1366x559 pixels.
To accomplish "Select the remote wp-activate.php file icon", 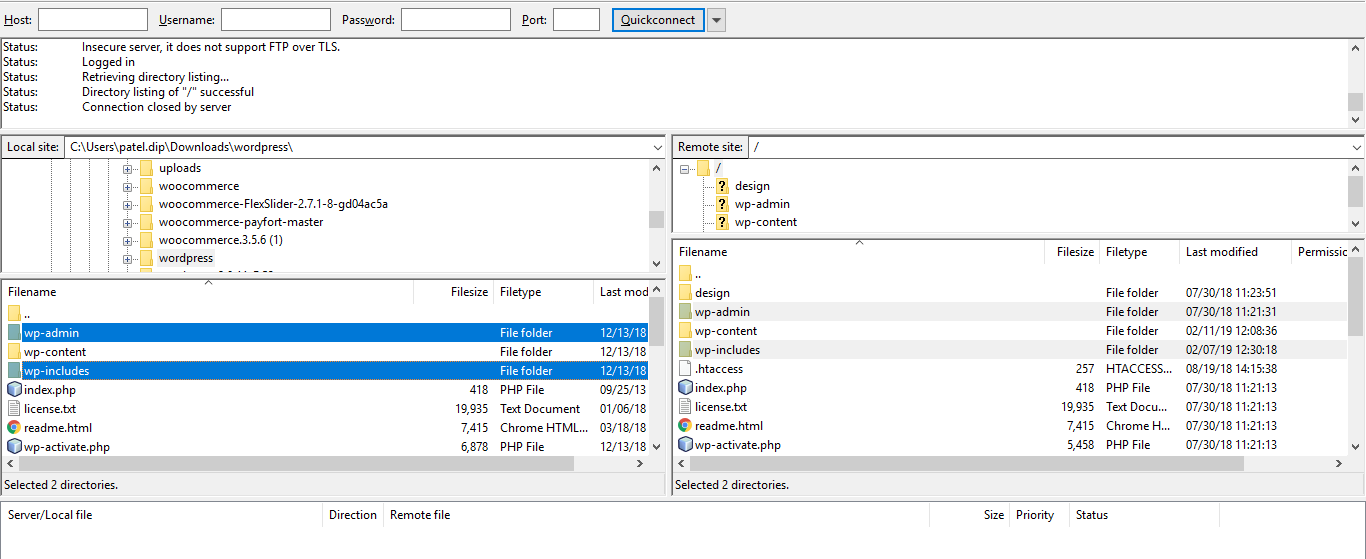I will click(685, 445).
